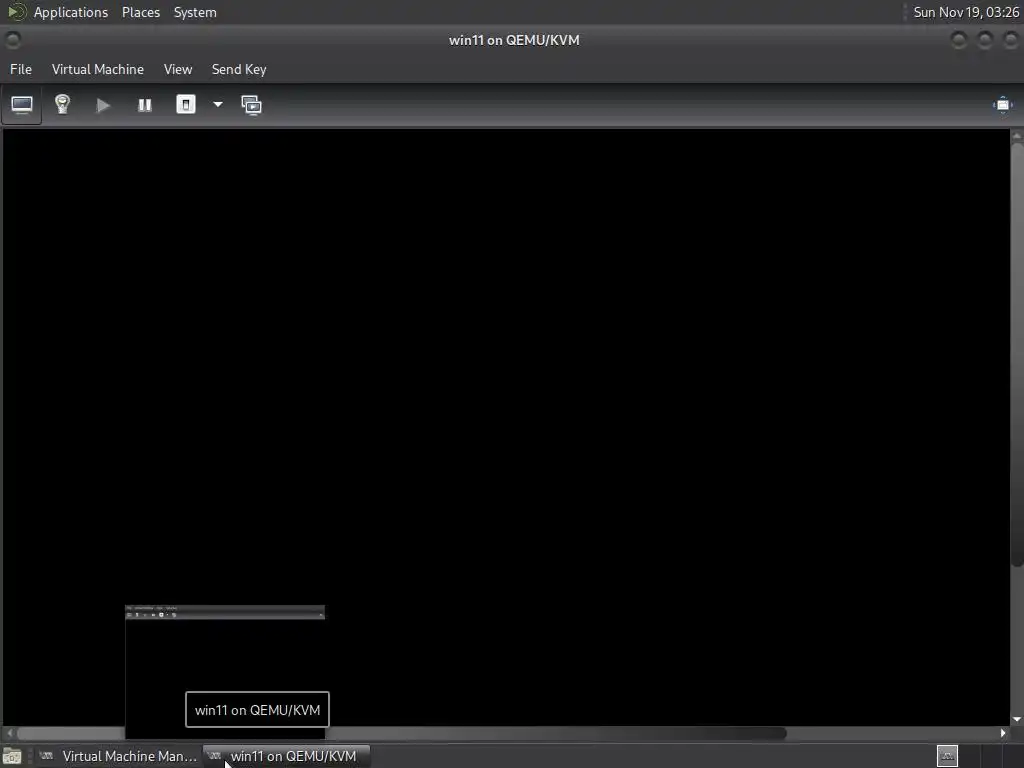Image resolution: width=1024 pixels, height=768 pixels.
Task: Click the show desktop icon in bottom panel
Action: tap(12, 756)
